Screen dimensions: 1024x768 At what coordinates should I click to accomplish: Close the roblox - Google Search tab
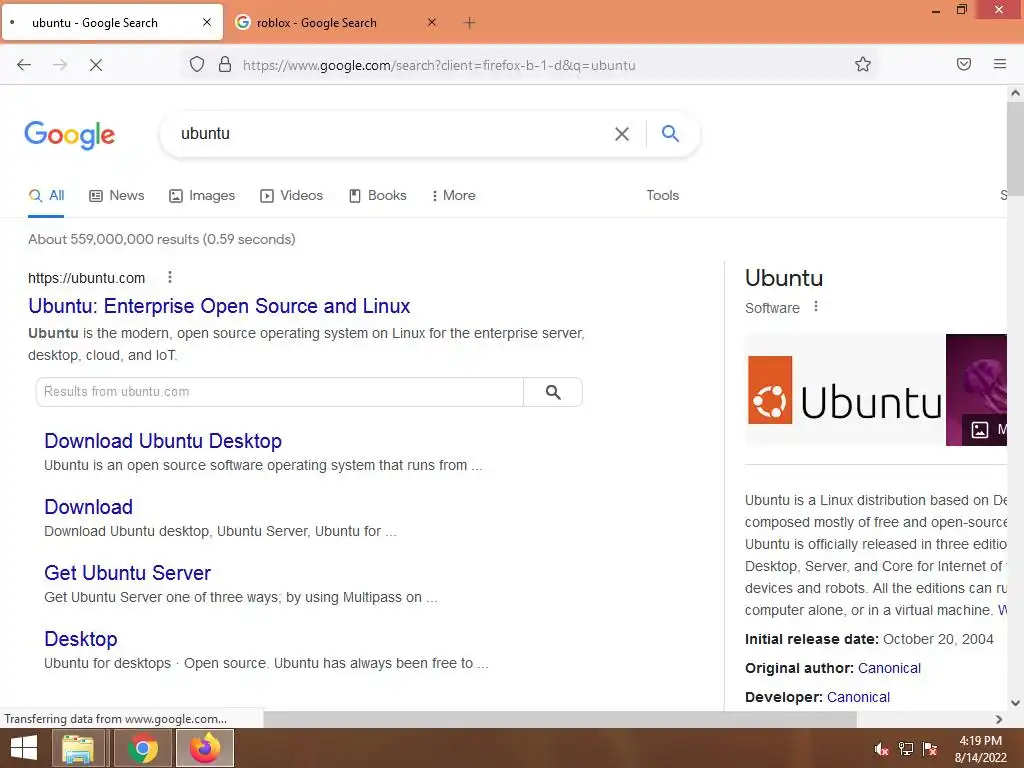point(432,22)
